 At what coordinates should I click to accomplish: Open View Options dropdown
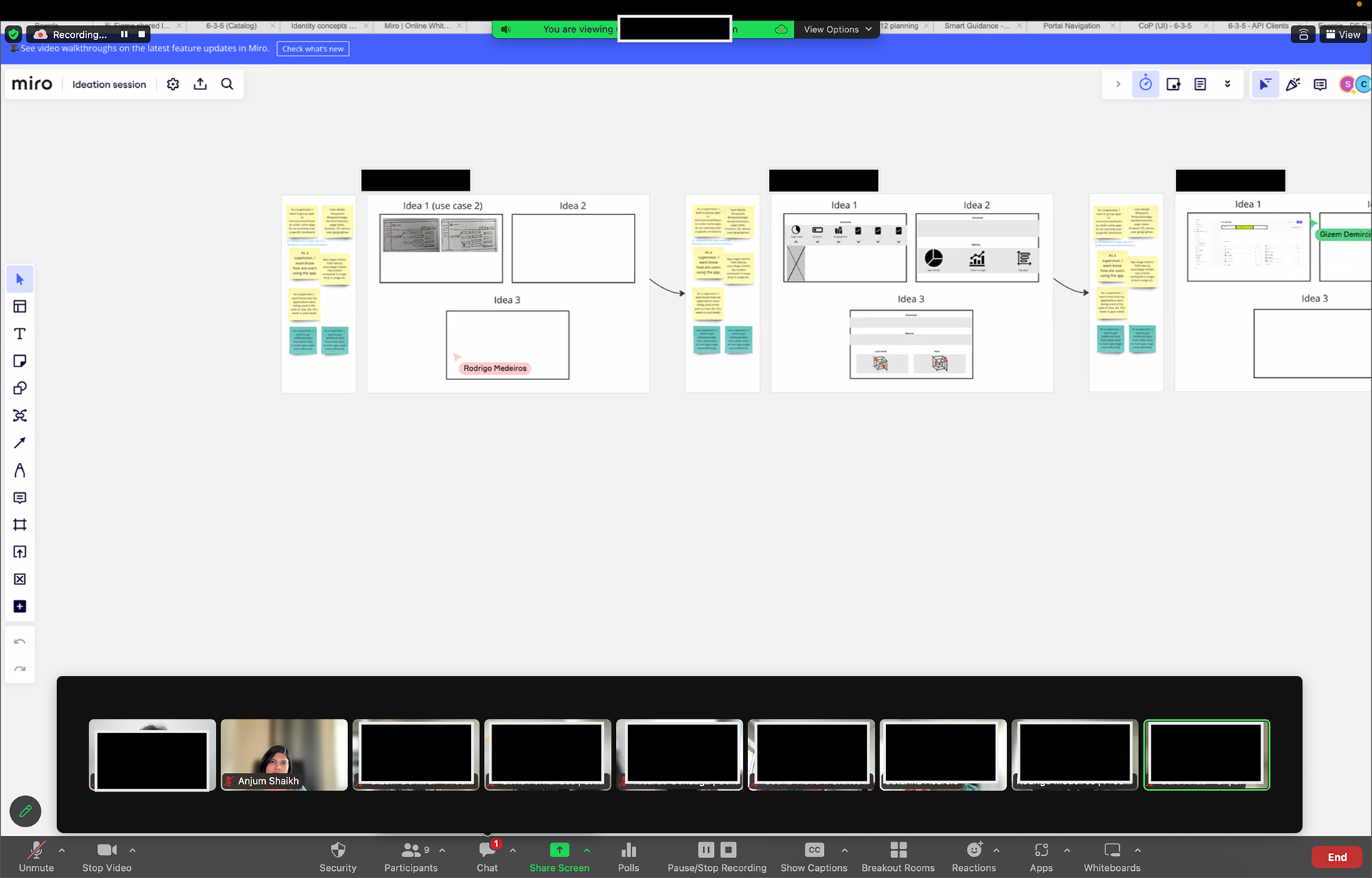(837, 29)
